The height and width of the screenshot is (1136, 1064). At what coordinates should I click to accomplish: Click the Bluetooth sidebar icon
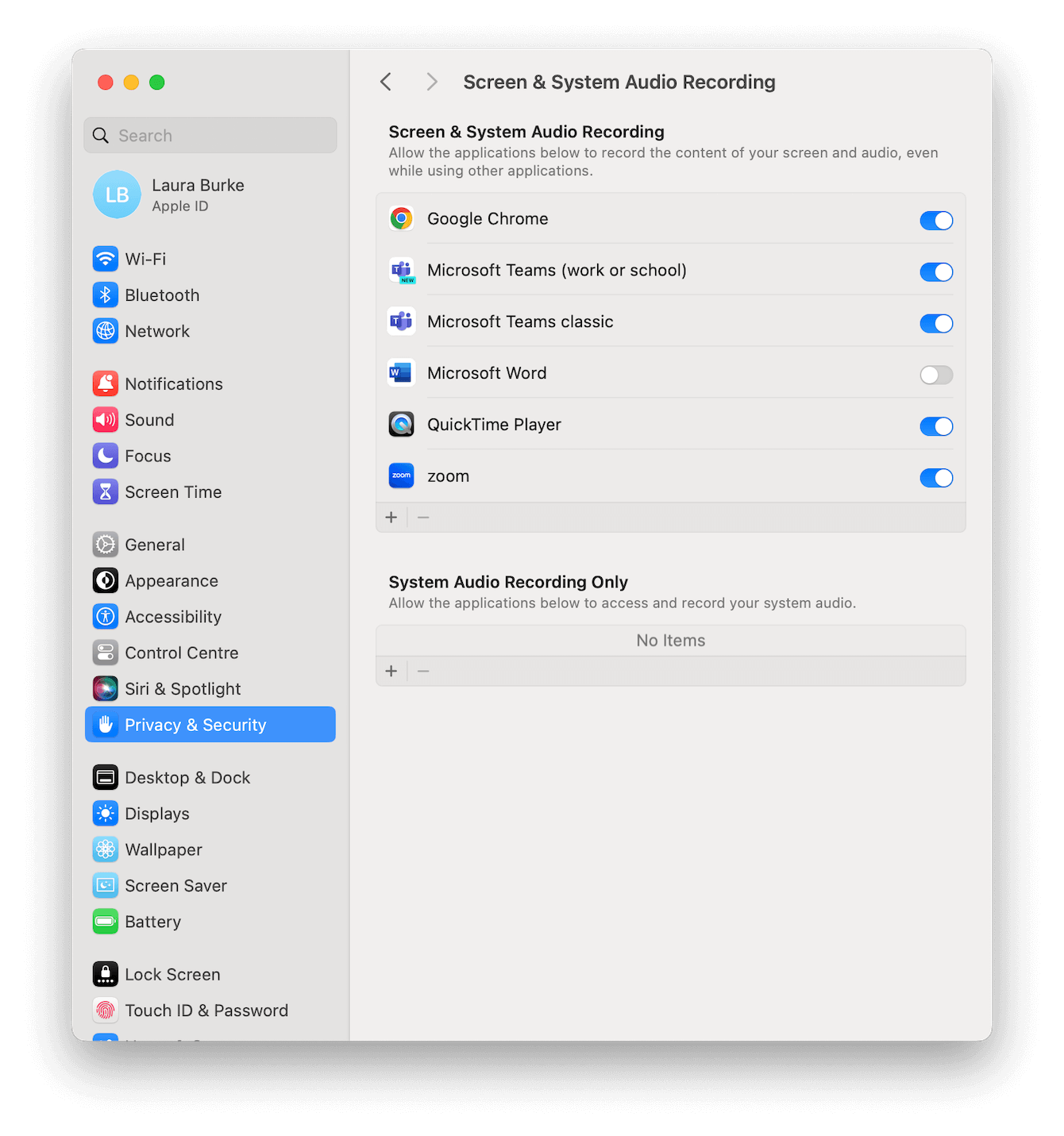(x=106, y=295)
